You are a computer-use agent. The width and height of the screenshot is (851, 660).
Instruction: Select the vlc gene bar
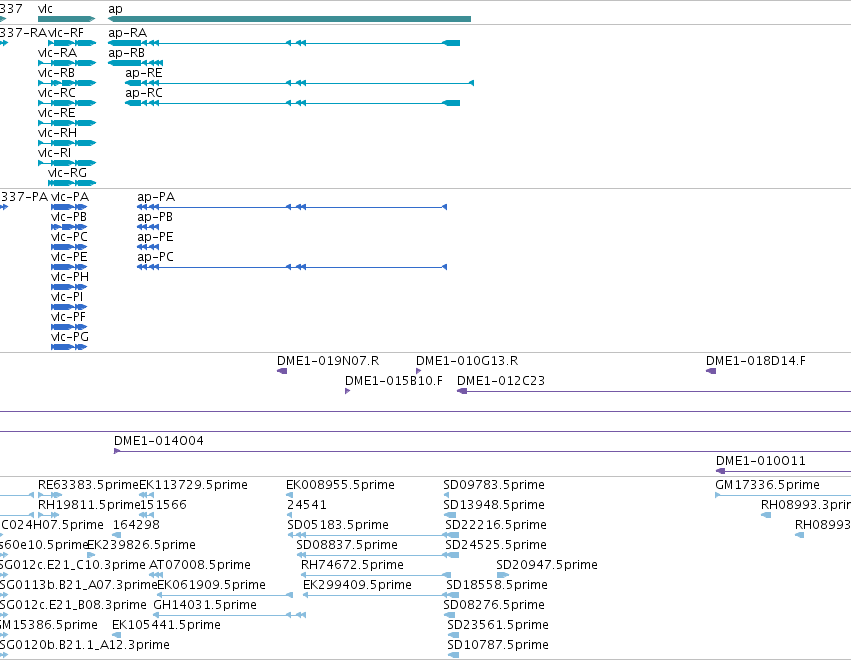pos(66,19)
